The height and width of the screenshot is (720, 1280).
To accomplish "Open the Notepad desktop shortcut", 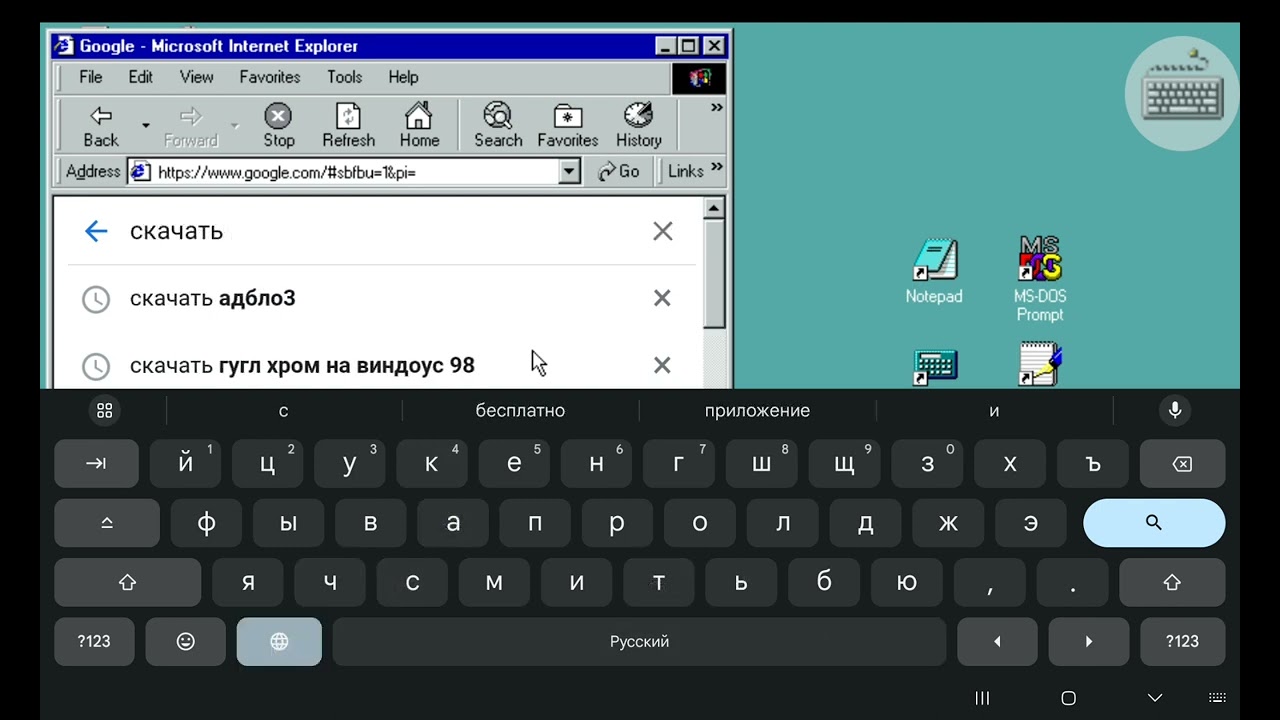I will point(934,271).
